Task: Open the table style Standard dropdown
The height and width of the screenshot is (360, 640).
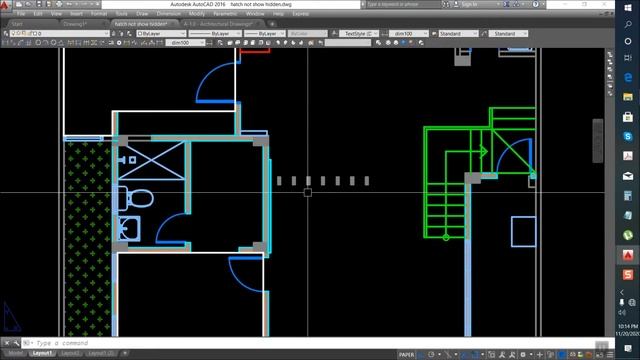Action: 458,33
